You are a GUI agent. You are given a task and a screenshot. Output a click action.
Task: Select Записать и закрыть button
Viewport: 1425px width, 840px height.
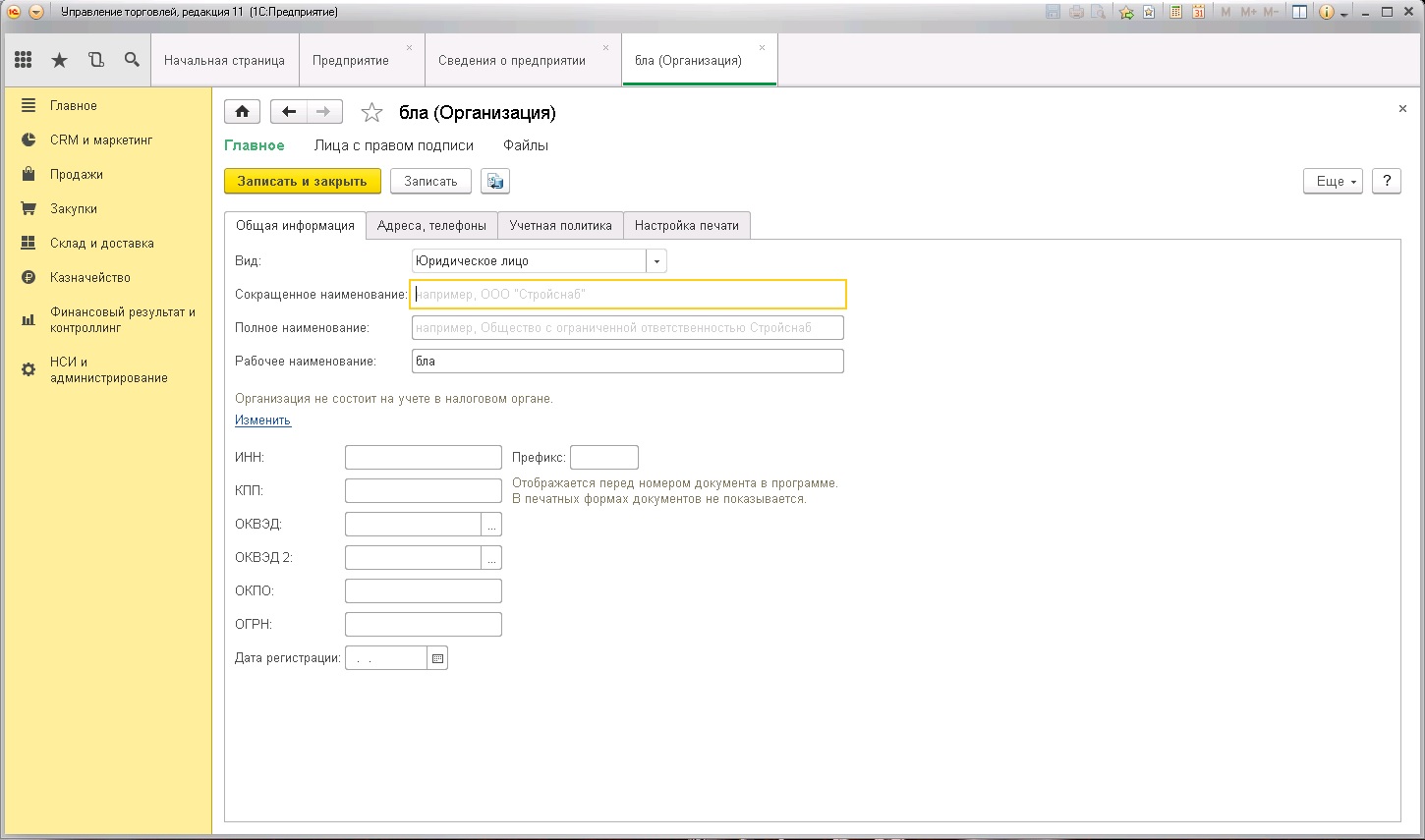pyautogui.click(x=302, y=181)
